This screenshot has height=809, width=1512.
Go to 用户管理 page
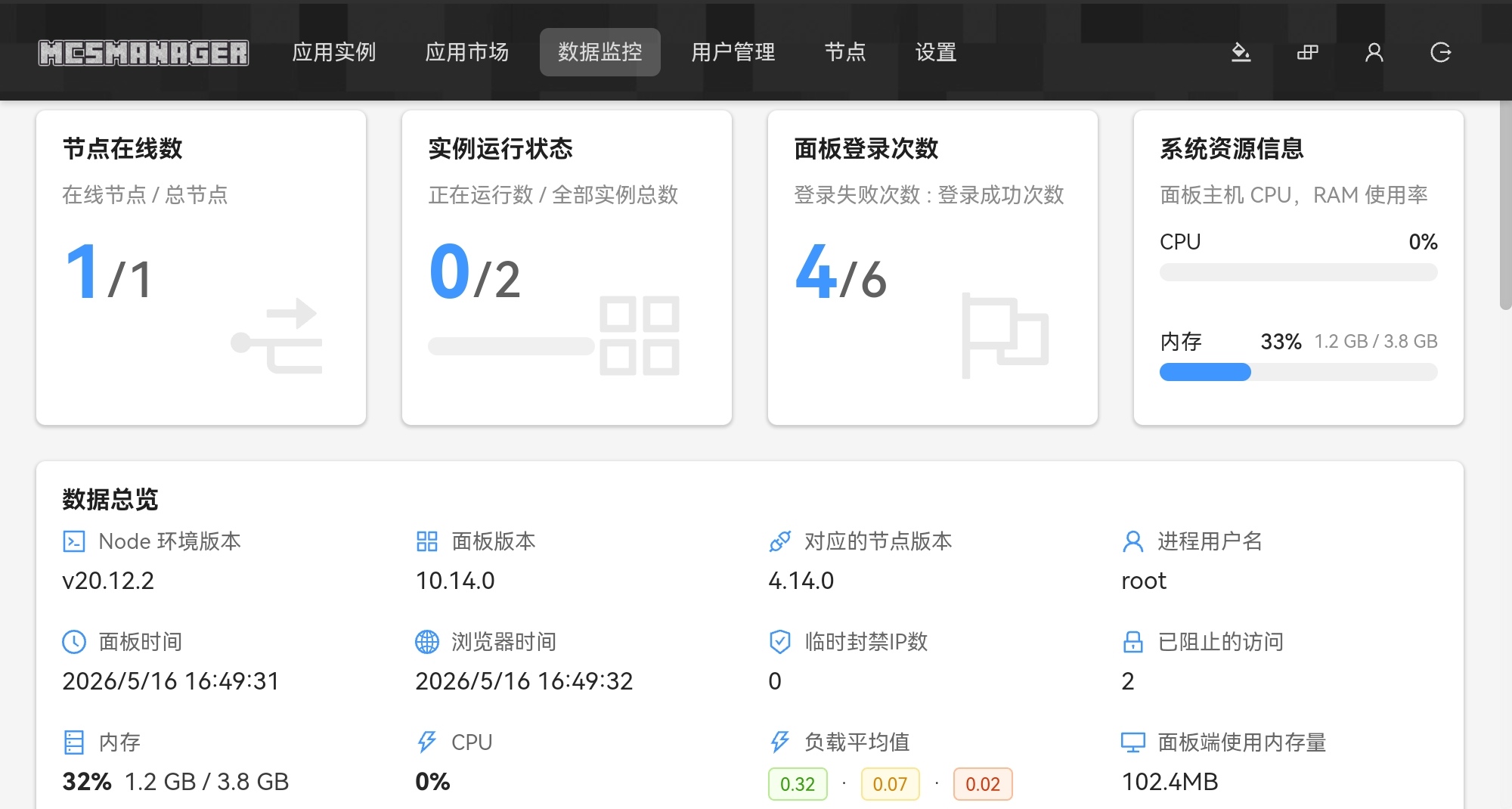click(x=733, y=52)
